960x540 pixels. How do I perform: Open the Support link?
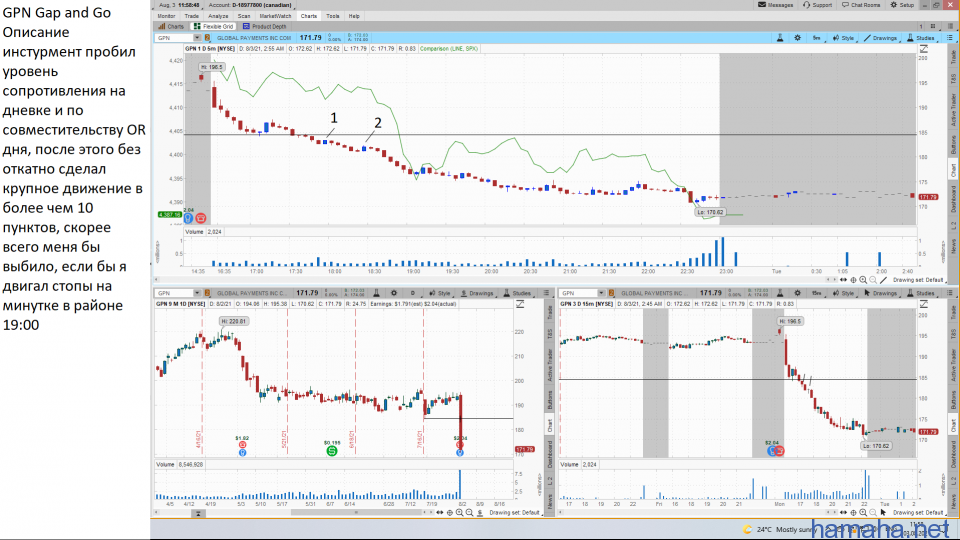(x=817, y=5)
